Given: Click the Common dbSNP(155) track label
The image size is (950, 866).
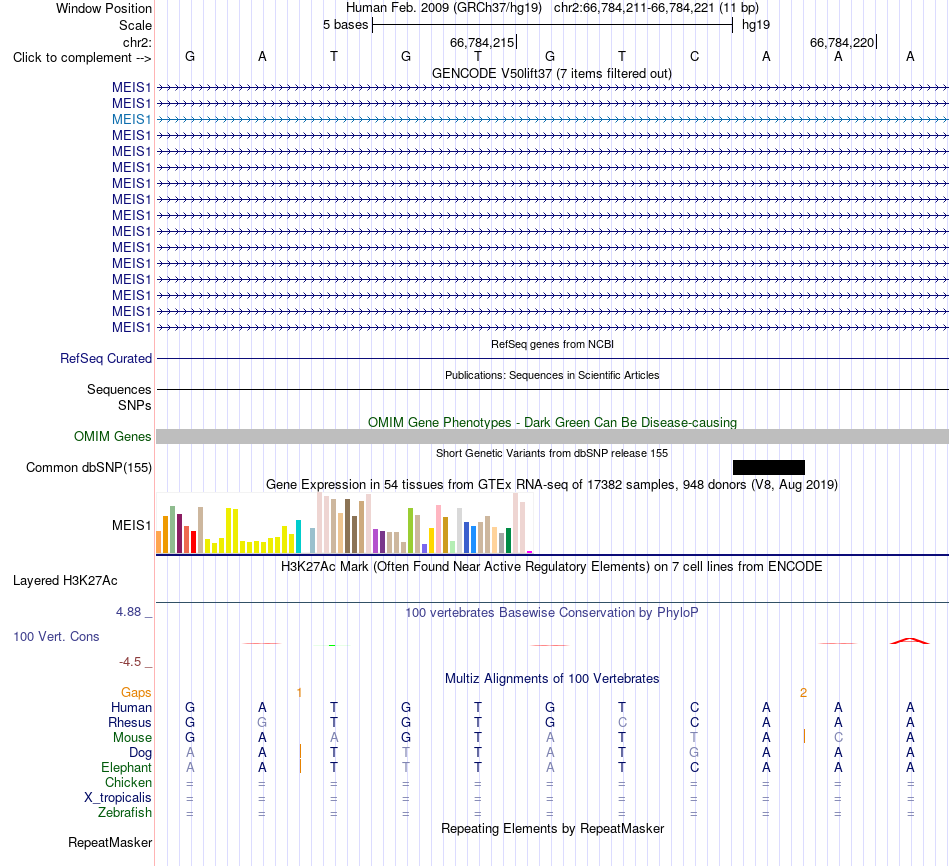Looking at the screenshot, I should click(x=88, y=467).
